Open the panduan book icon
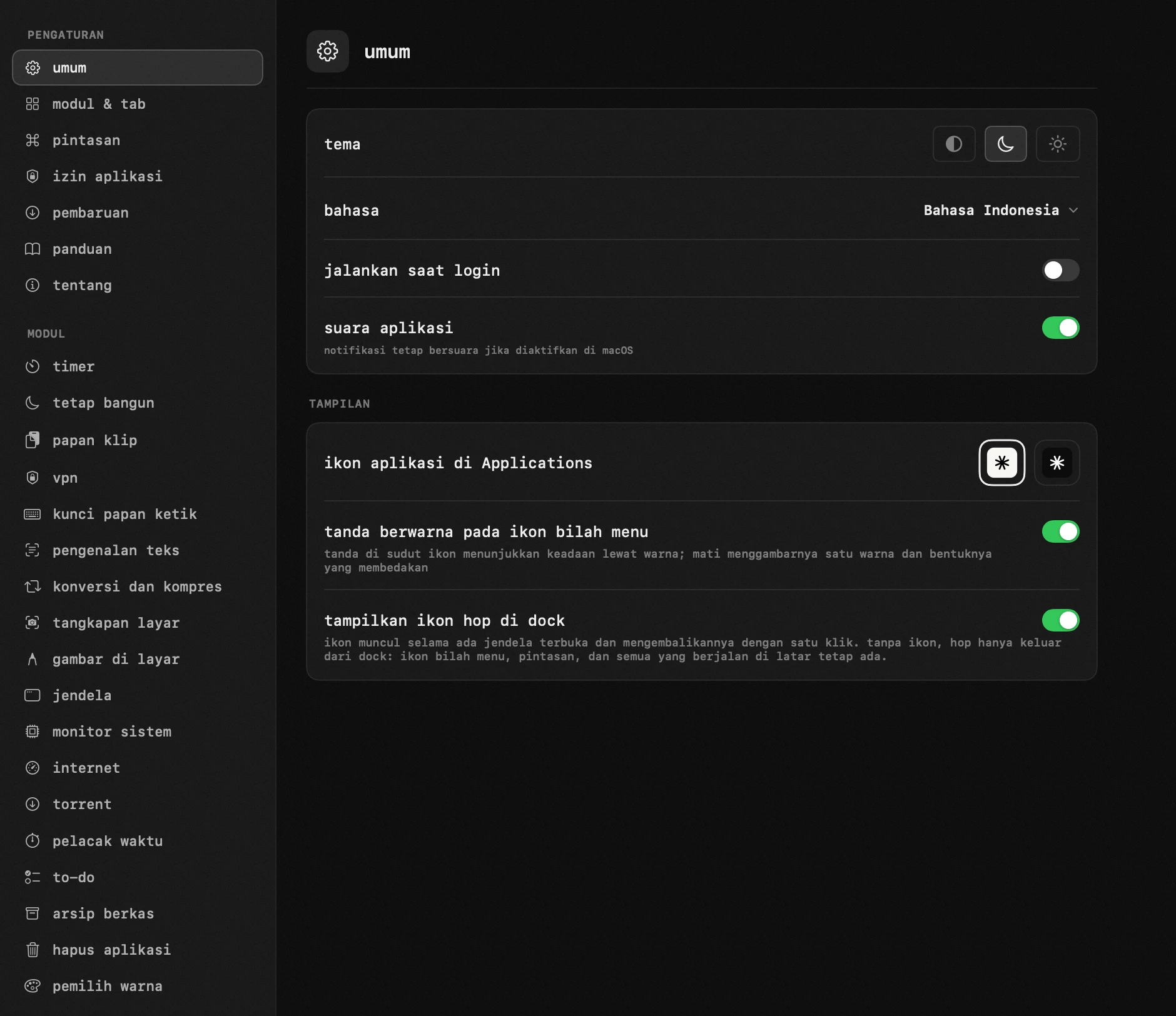The width and height of the screenshot is (1176, 1016). tap(33, 249)
